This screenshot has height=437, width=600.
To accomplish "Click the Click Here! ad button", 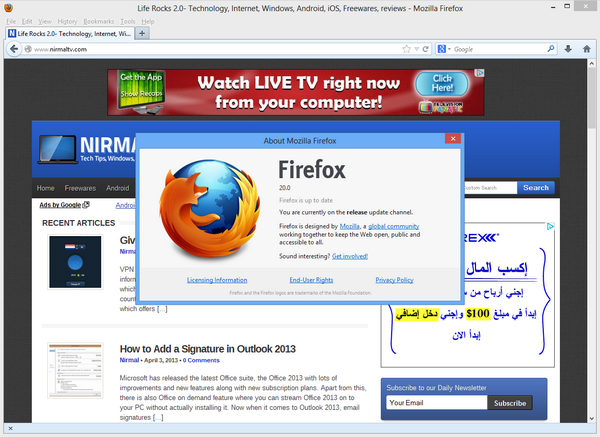I will pos(442,83).
